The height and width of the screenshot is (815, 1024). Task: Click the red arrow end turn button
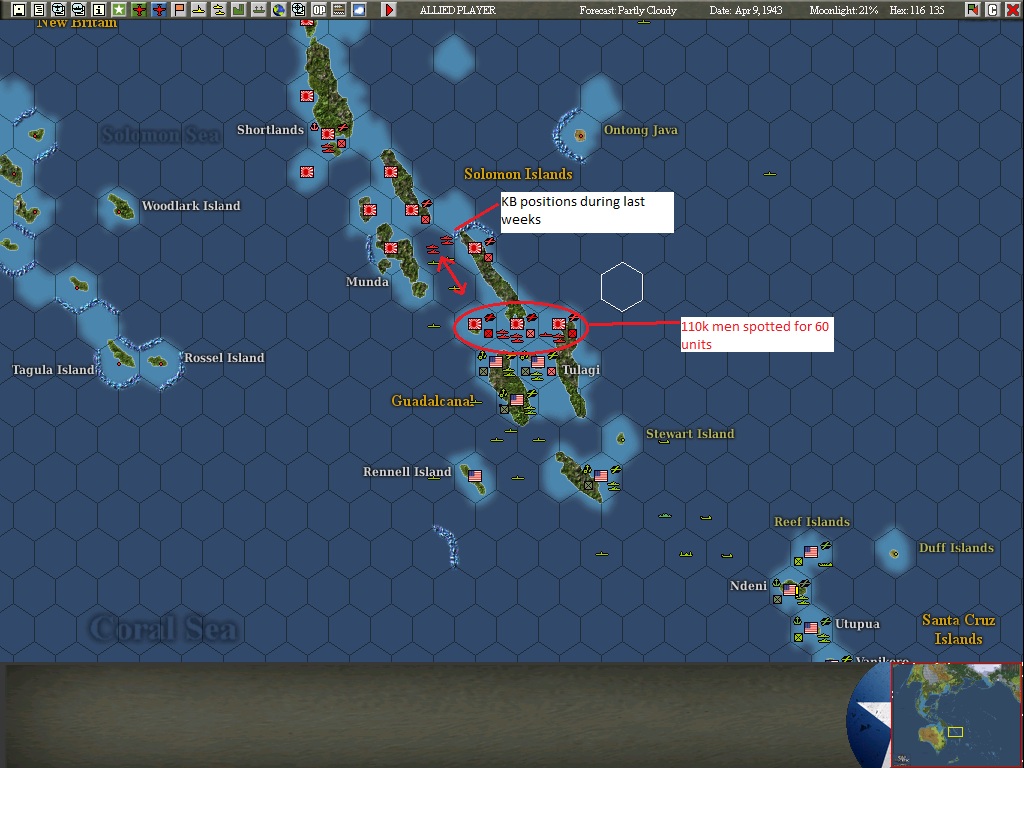[x=389, y=10]
